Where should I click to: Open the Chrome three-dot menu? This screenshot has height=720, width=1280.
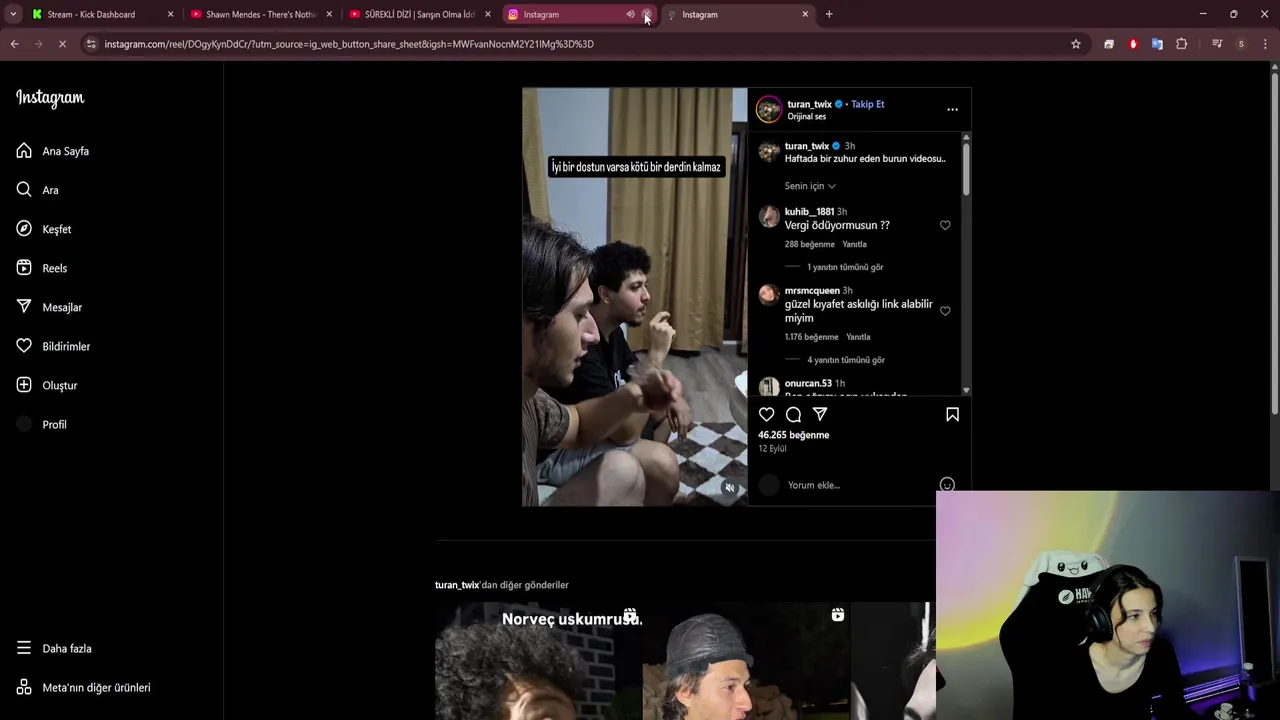click(x=1265, y=44)
